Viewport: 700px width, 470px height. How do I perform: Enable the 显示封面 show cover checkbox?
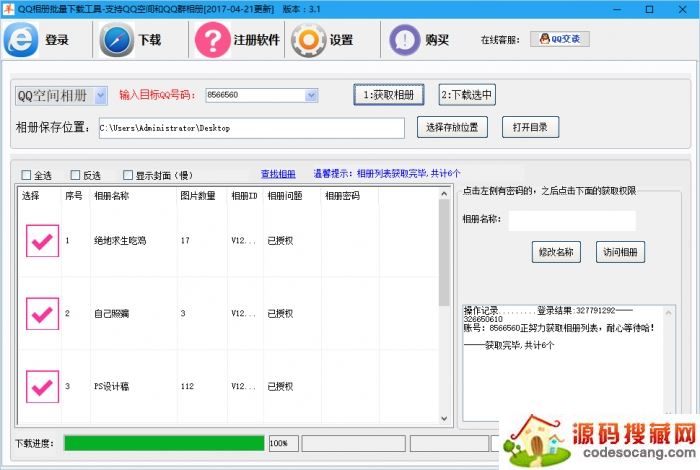point(128,175)
